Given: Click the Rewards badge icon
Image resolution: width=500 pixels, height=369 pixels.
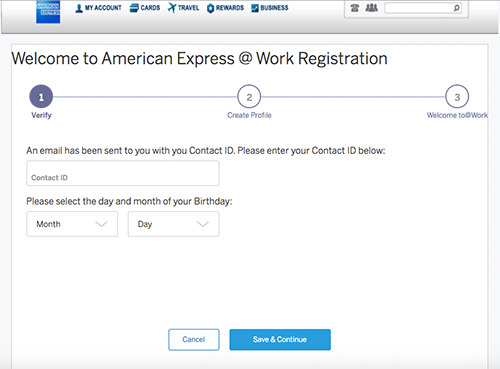Looking at the screenshot, I should coord(210,8).
